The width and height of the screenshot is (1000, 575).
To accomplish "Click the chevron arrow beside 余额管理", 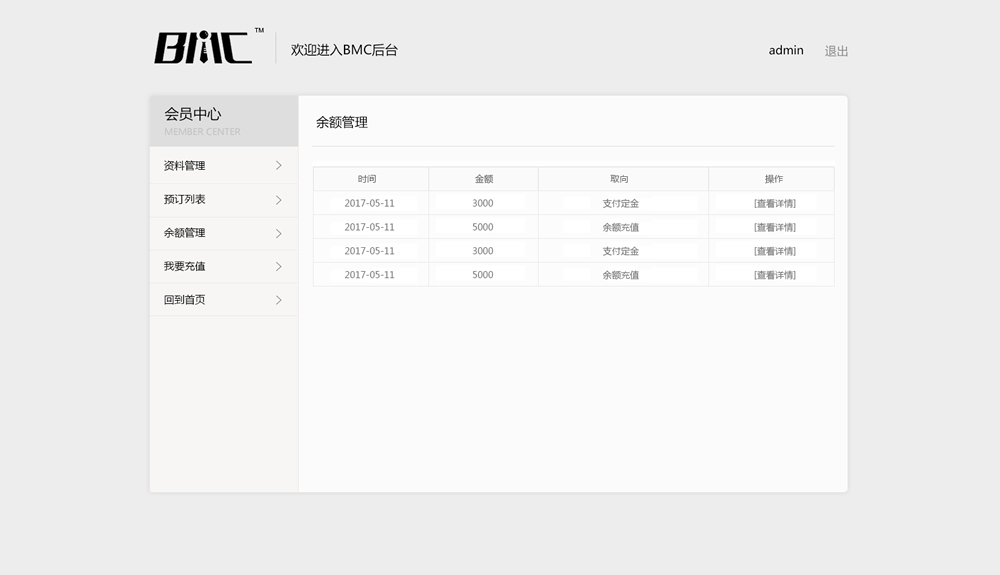I will (x=278, y=233).
